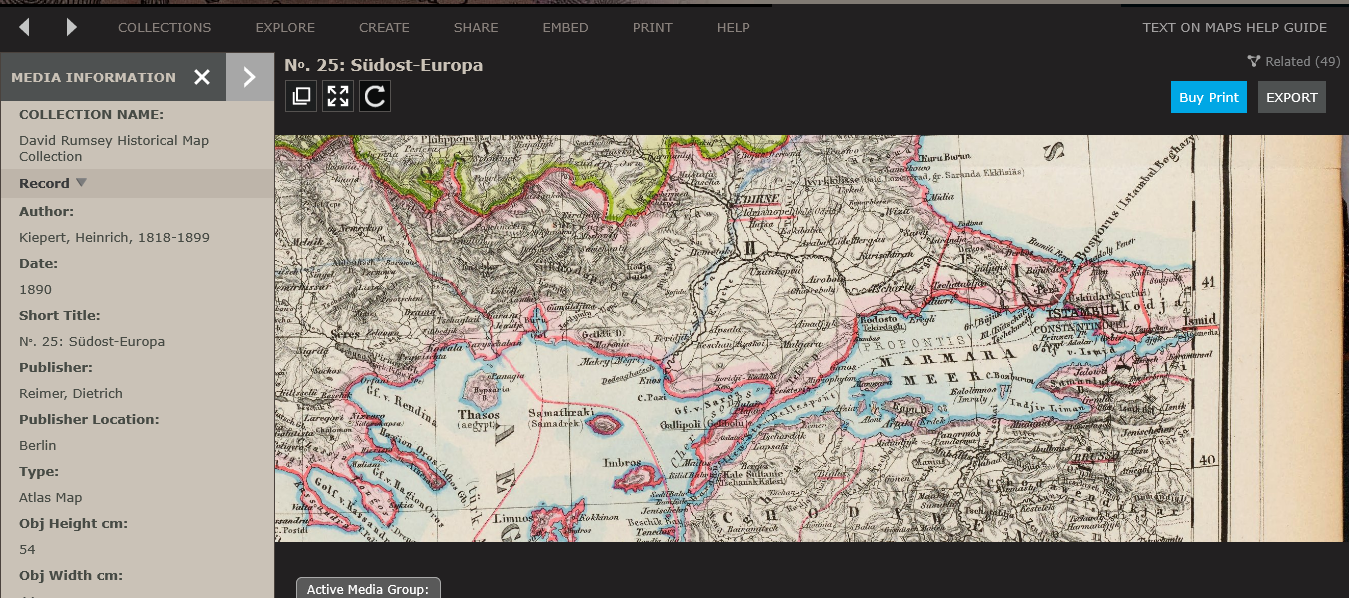Open Text on Maps Help Guide
This screenshot has height=598, width=1349.
pos(1235,27)
